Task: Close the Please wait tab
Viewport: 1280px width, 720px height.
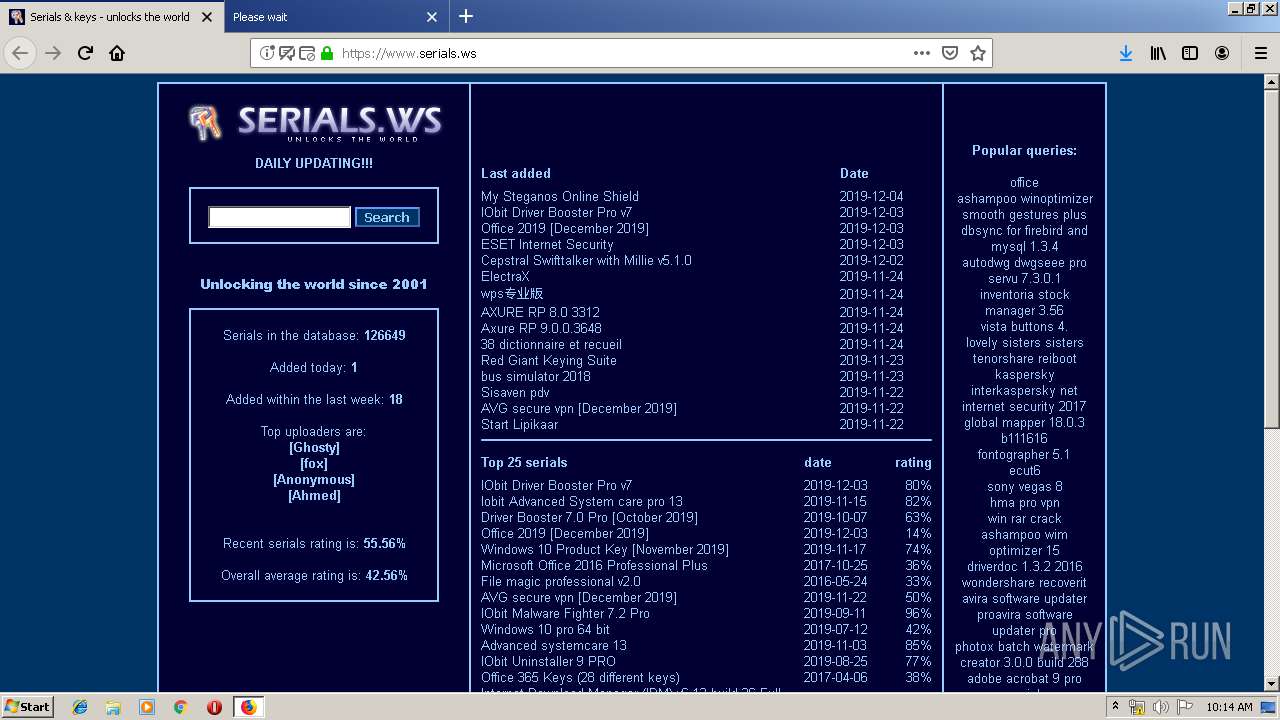Action: (x=432, y=17)
